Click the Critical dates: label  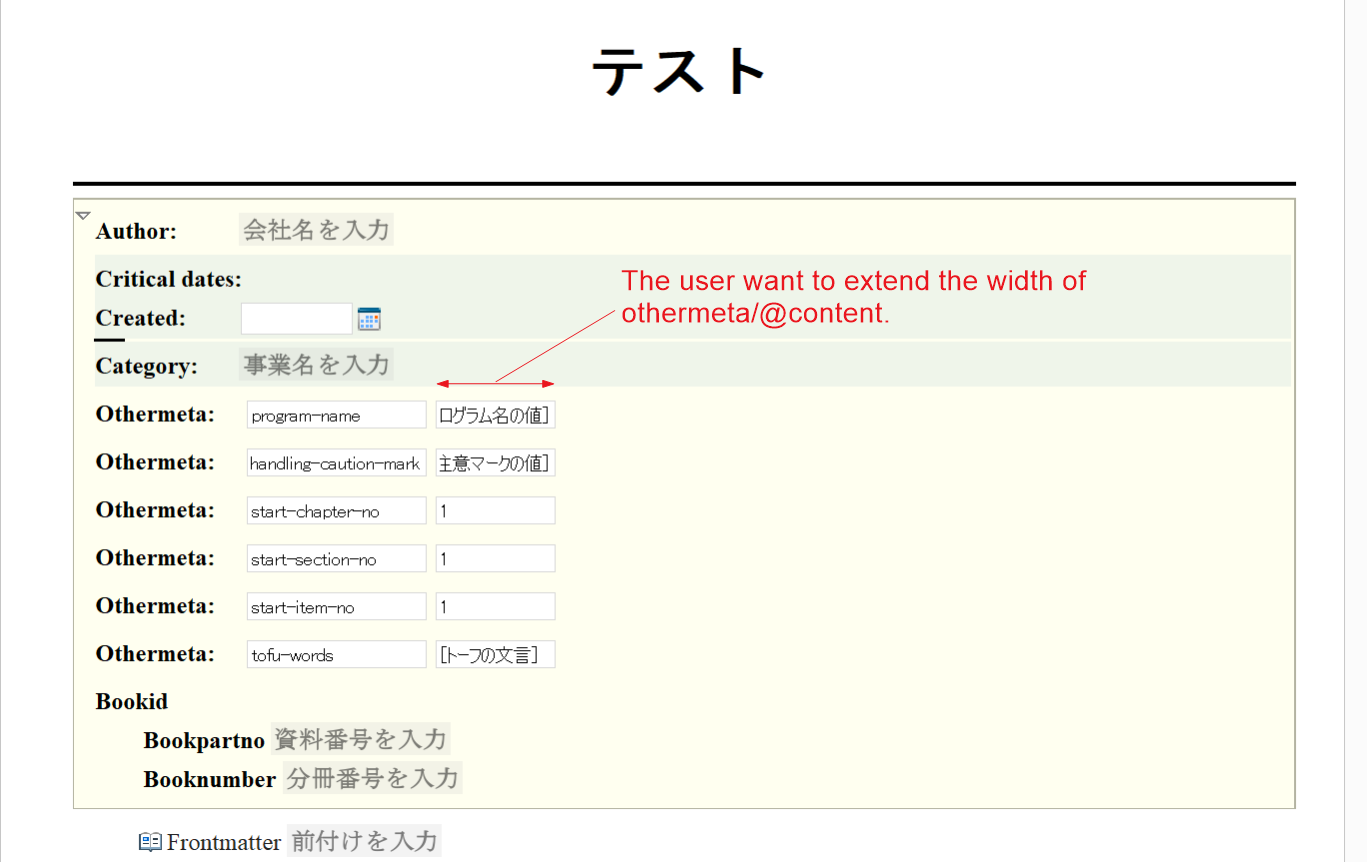click(x=169, y=279)
